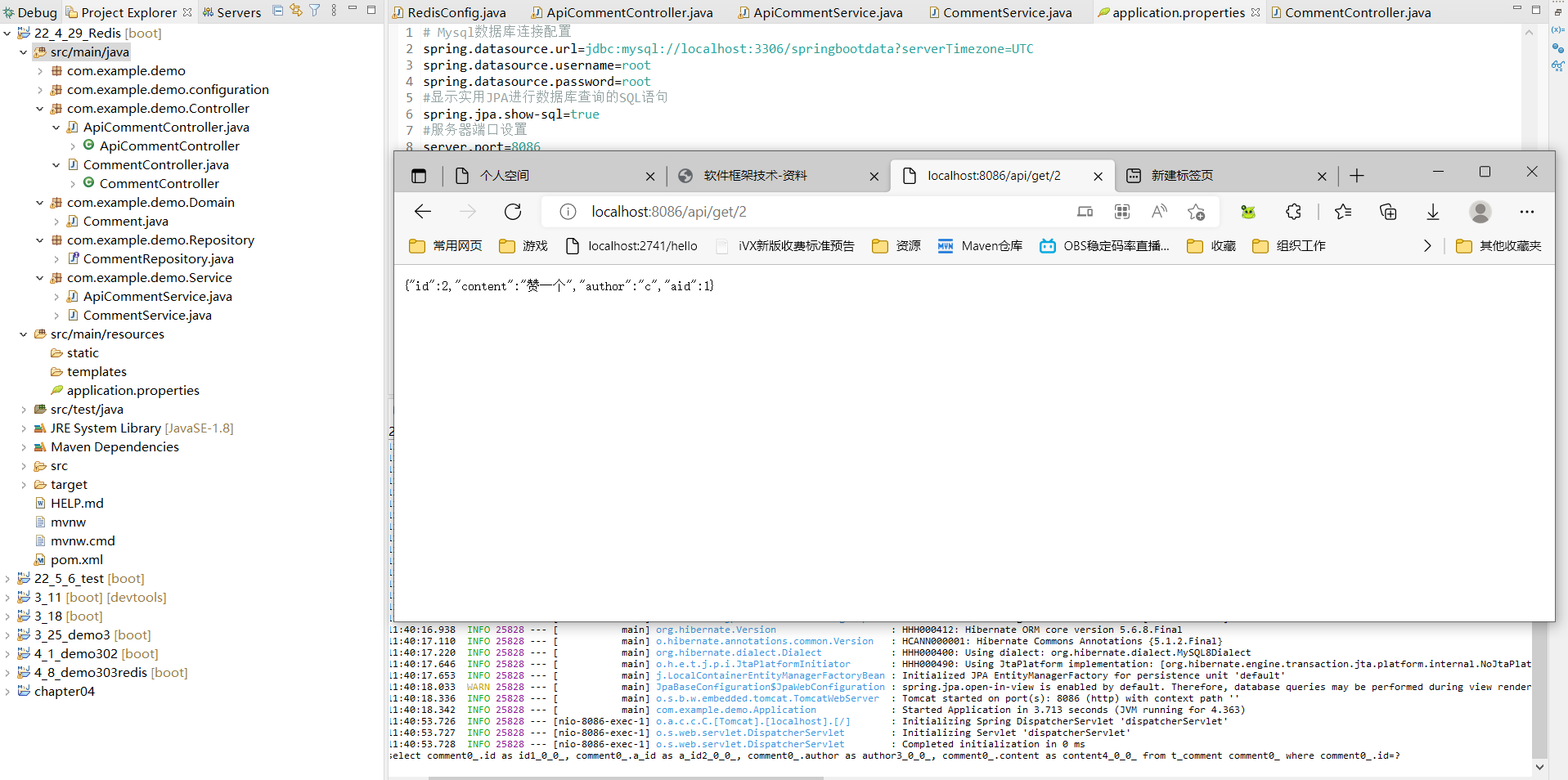The width and height of the screenshot is (1568, 780).
Task: Open a new browser tab
Action: coord(1357,176)
